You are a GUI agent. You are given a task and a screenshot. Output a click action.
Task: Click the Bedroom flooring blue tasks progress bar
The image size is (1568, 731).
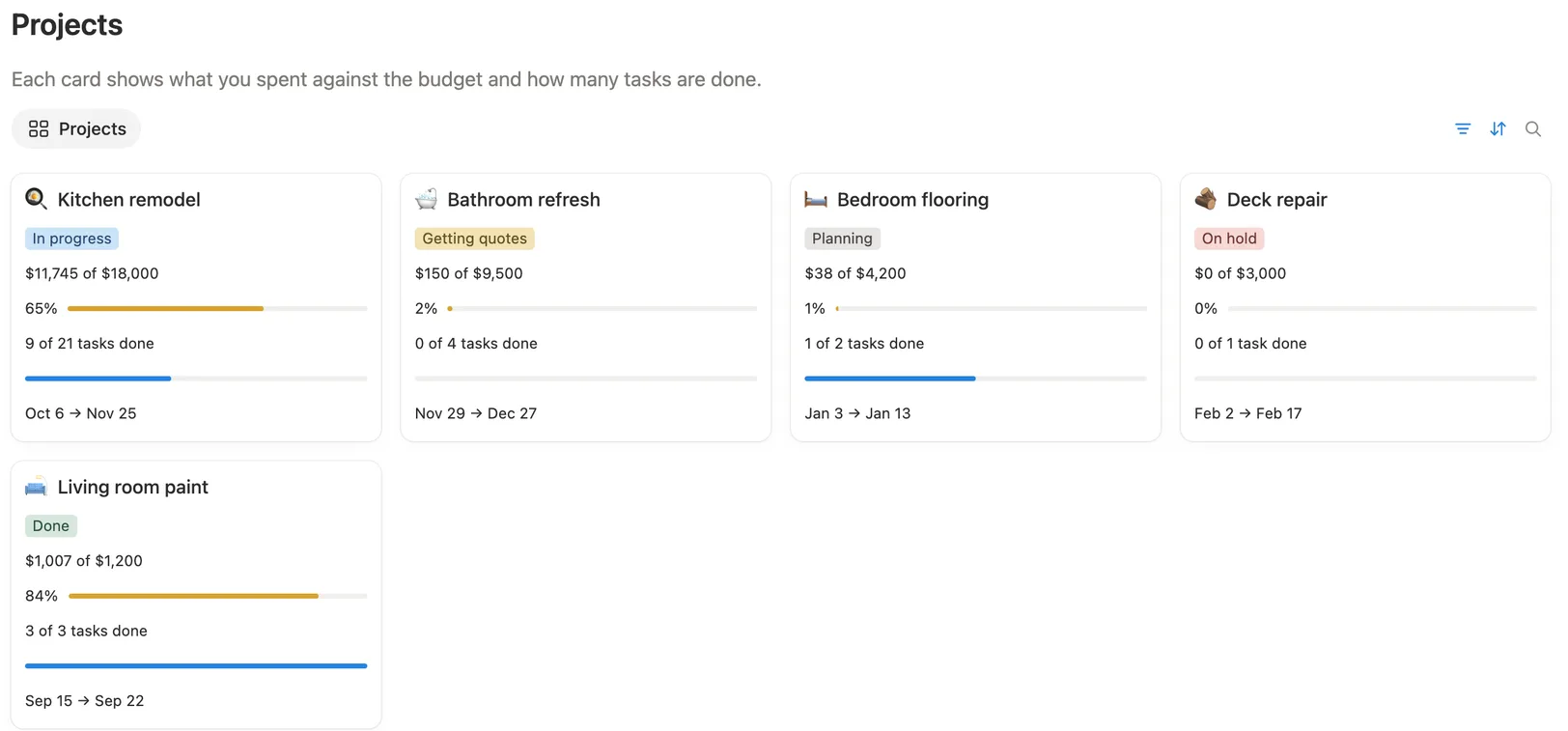[x=975, y=379]
